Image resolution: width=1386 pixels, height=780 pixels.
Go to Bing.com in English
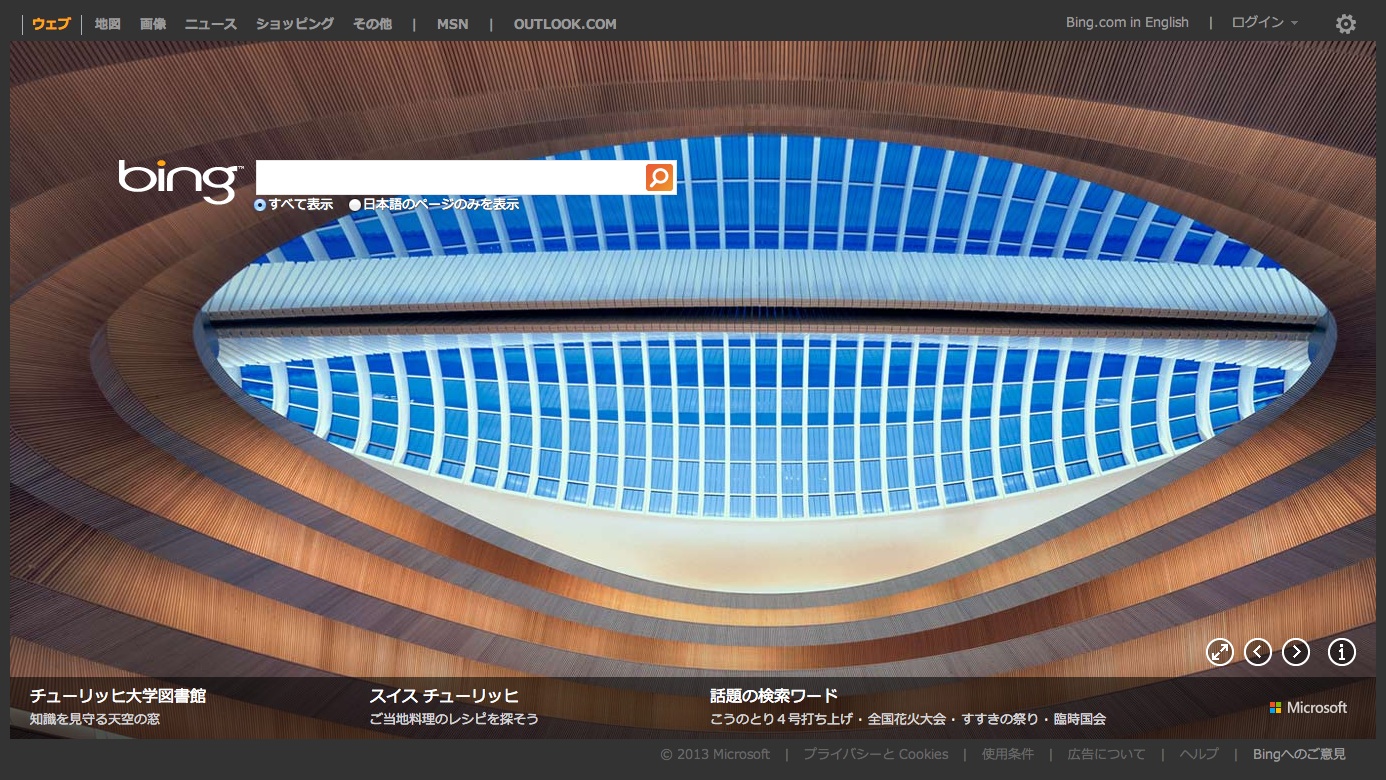point(1127,23)
